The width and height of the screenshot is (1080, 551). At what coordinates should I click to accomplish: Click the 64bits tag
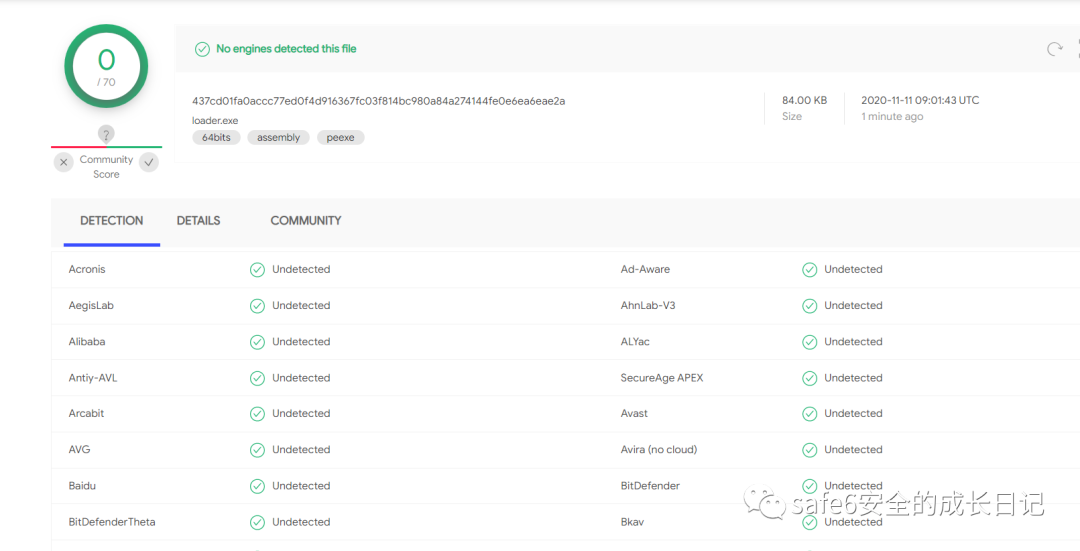[216, 138]
